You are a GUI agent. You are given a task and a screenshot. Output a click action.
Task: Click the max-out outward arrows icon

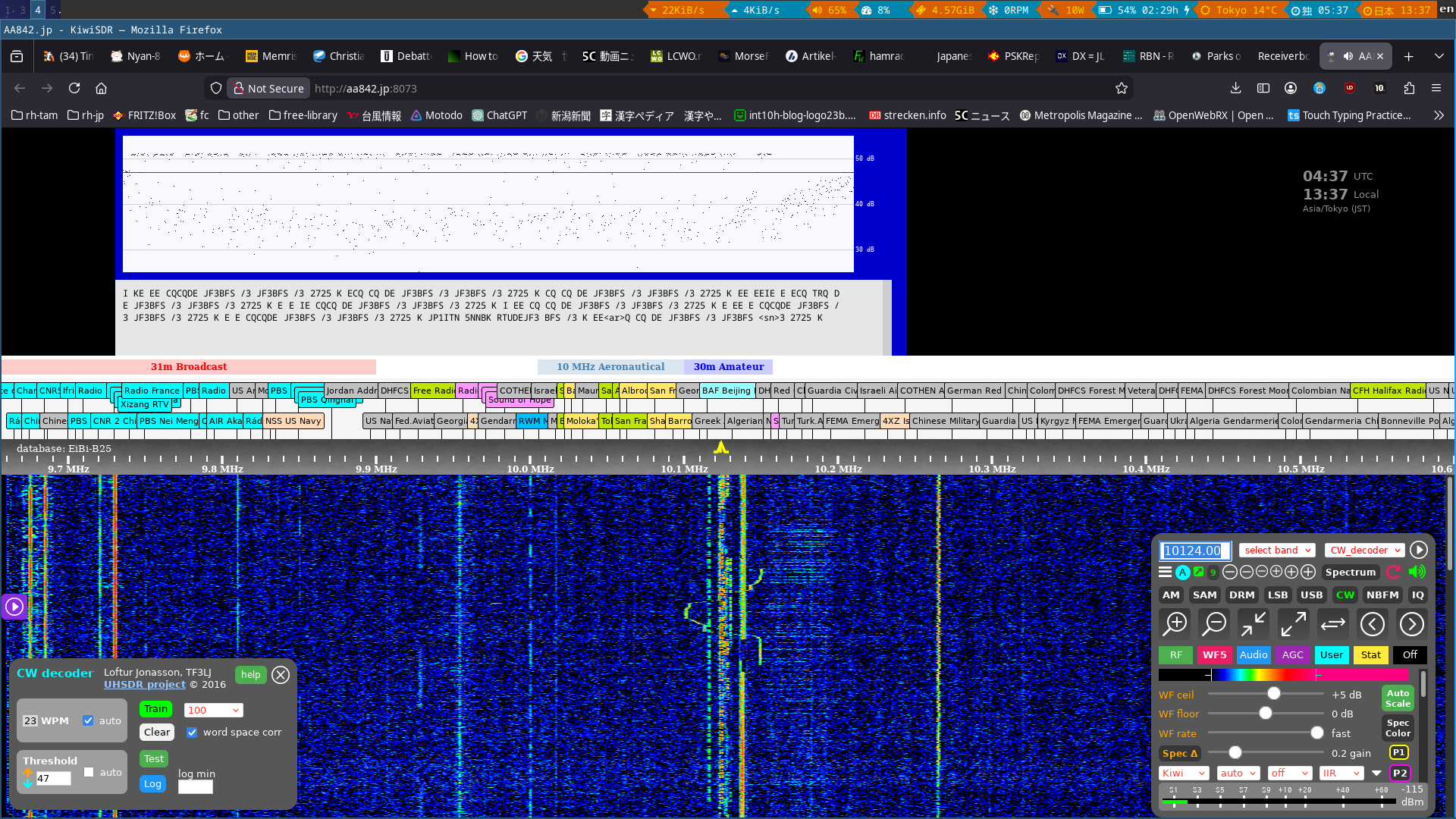point(1293,624)
